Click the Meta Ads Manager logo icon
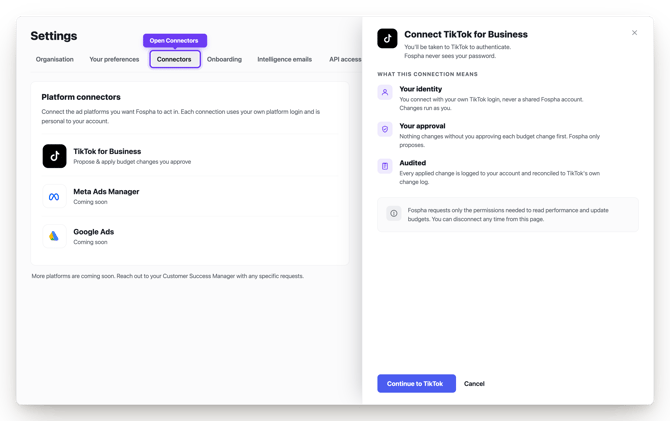The width and height of the screenshot is (670, 421). point(54,197)
